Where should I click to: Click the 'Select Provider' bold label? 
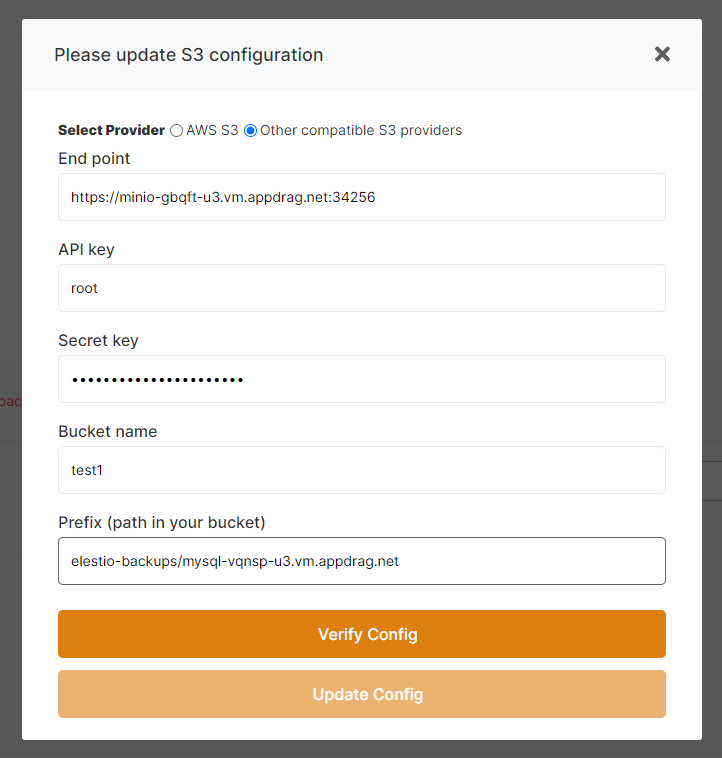click(111, 130)
